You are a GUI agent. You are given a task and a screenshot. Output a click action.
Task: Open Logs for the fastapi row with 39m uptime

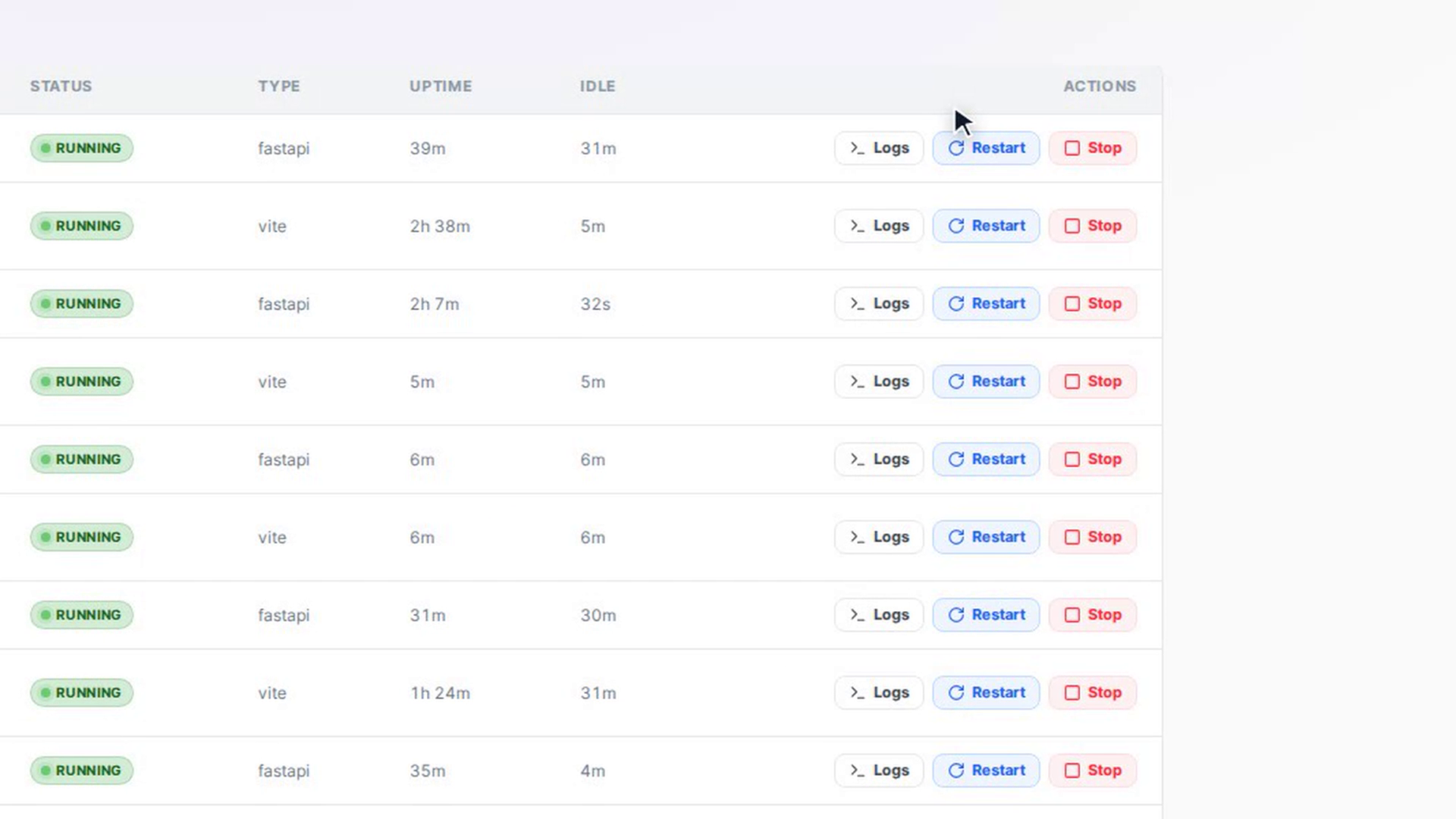tap(879, 148)
